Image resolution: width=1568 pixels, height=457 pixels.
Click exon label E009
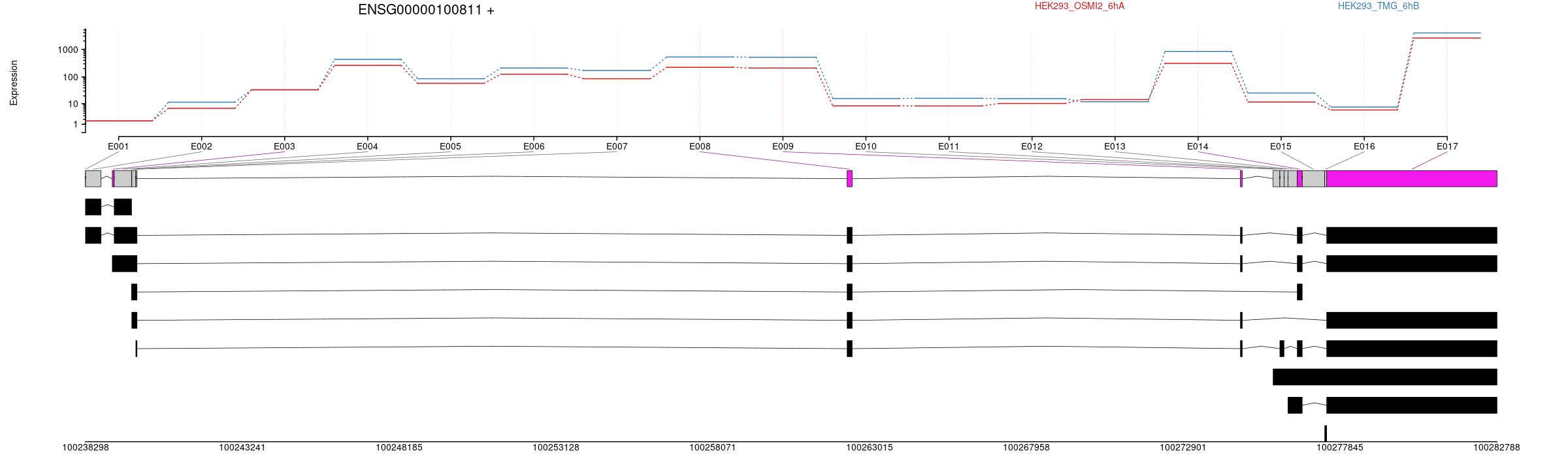tap(783, 146)
